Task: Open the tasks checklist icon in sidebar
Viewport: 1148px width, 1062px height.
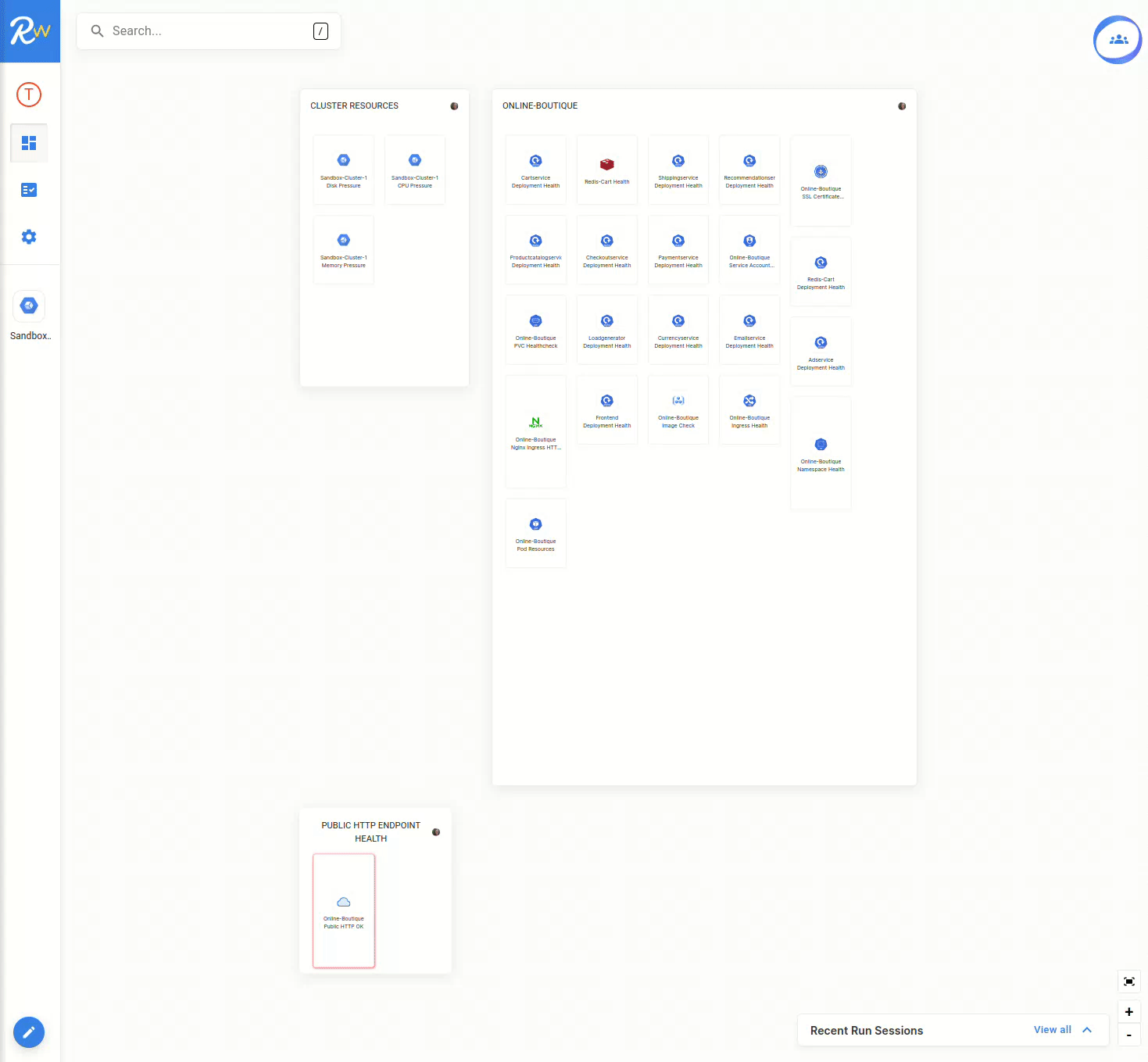Action: 29,189
